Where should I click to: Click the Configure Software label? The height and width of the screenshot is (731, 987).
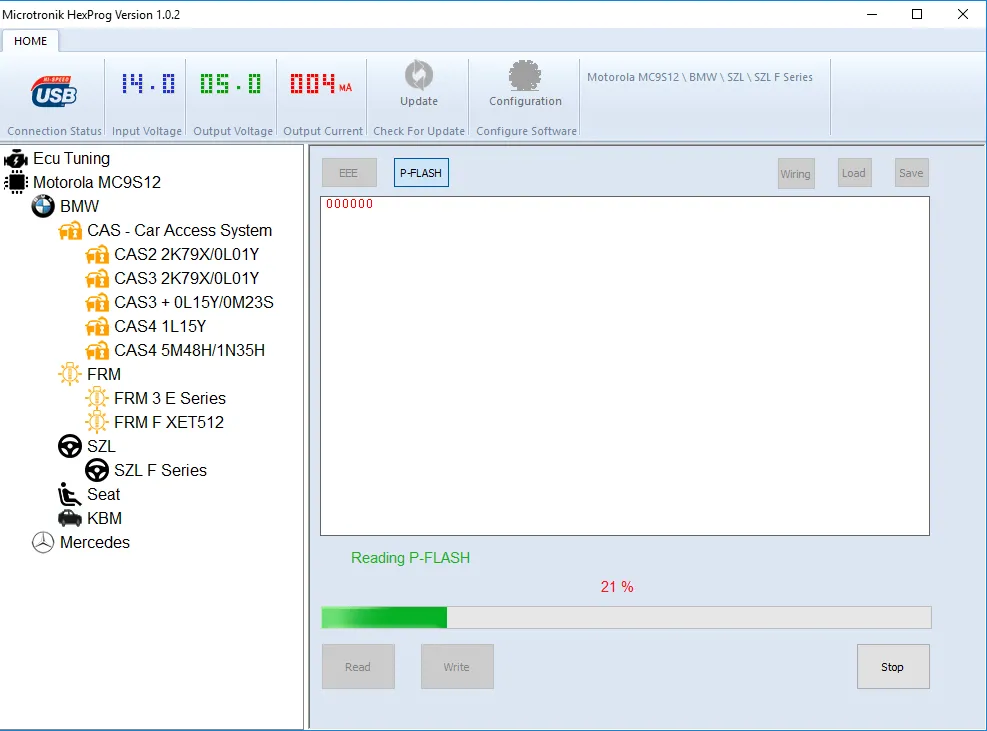[x=527, y=131]
